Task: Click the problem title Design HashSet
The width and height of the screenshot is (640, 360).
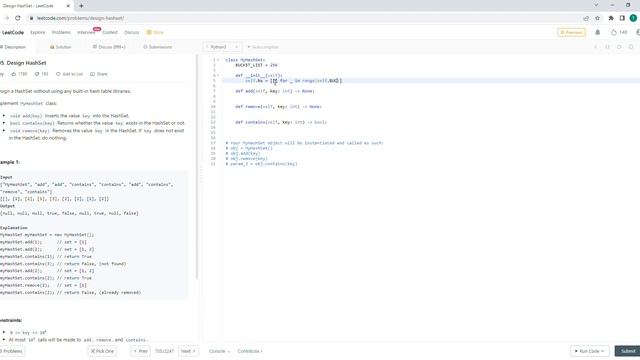Action: coord(24,63)
